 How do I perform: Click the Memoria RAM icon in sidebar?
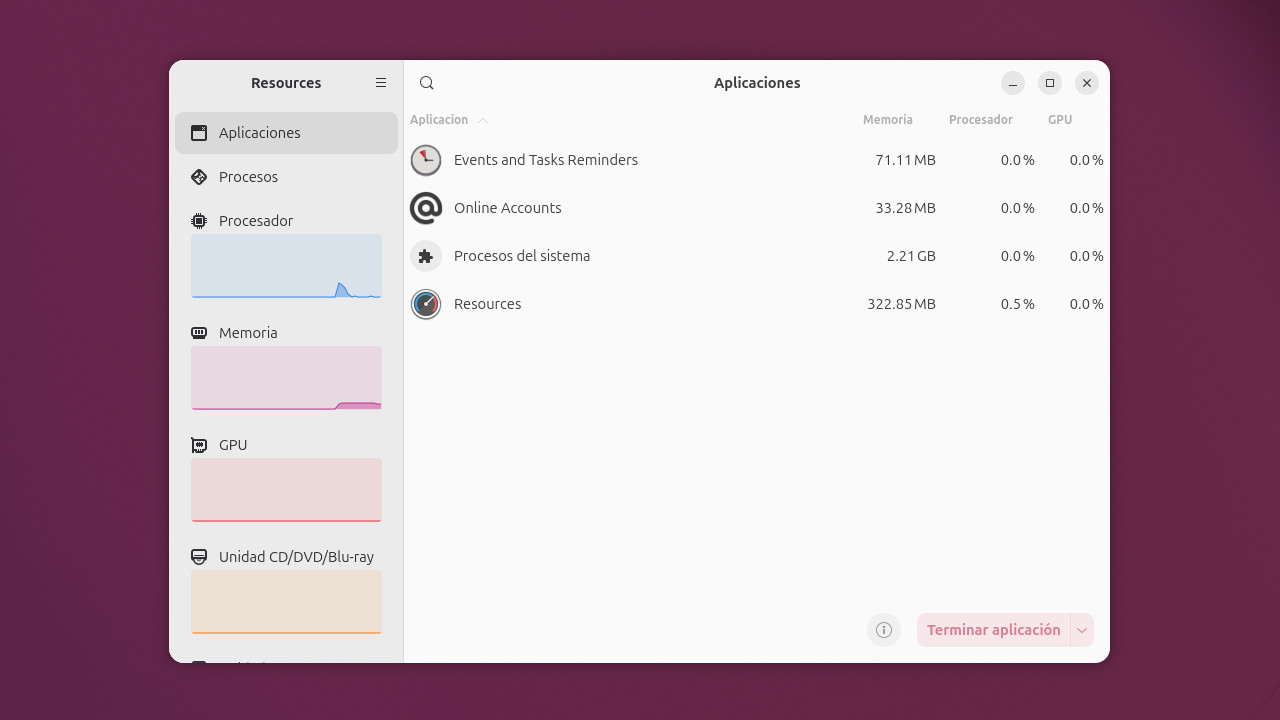tap(198, 332)
